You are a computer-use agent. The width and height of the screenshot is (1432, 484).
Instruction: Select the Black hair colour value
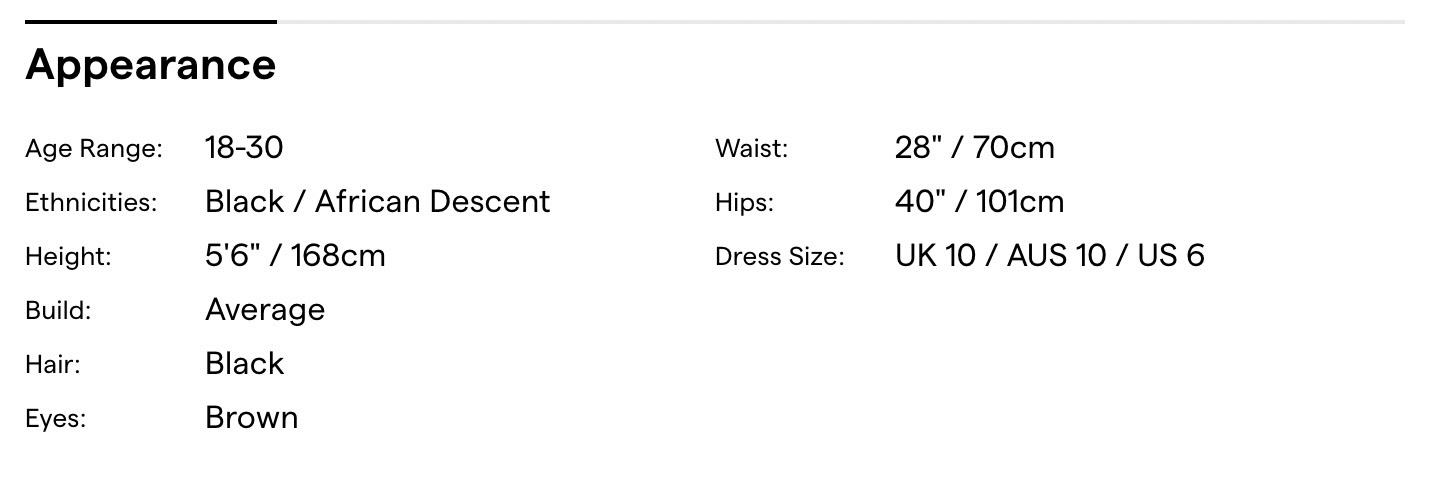[244, 364]
